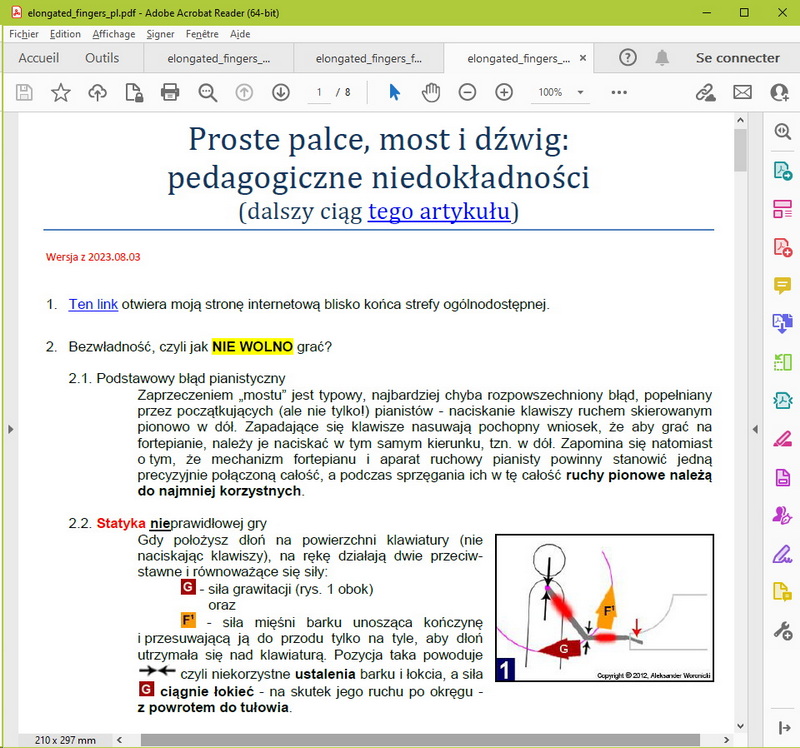Image resolution: width=800 pixels, height=748 pixels.
Task: Click the Zoom out minus icon
Action: tap(467, 92)
